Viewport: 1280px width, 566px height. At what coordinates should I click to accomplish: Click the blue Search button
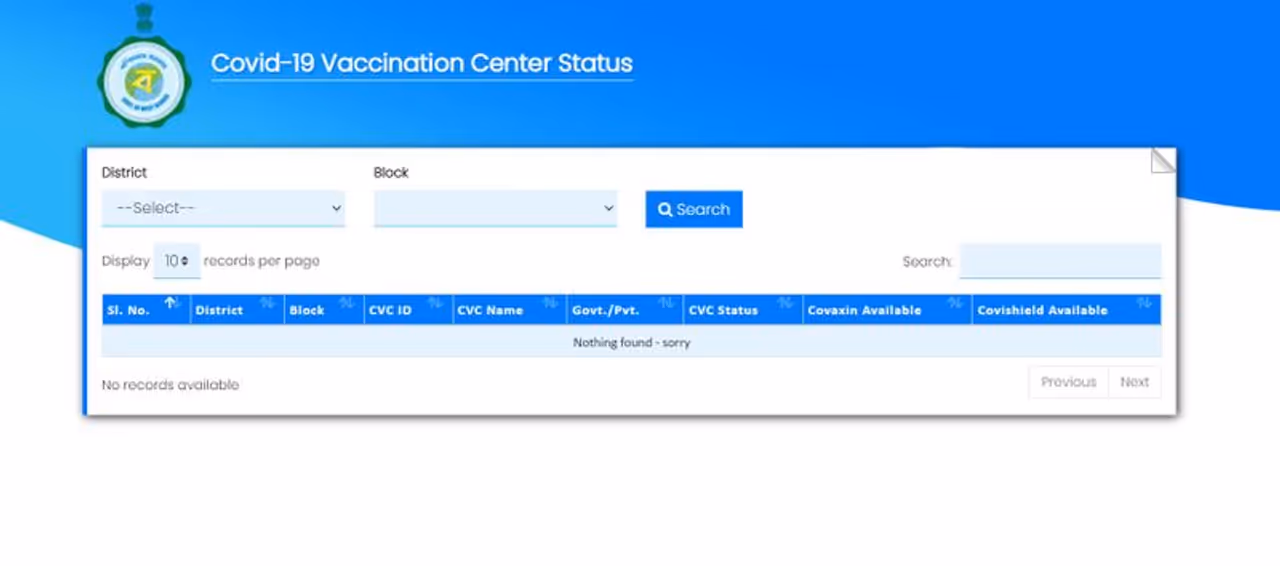(x=693, y=209)
